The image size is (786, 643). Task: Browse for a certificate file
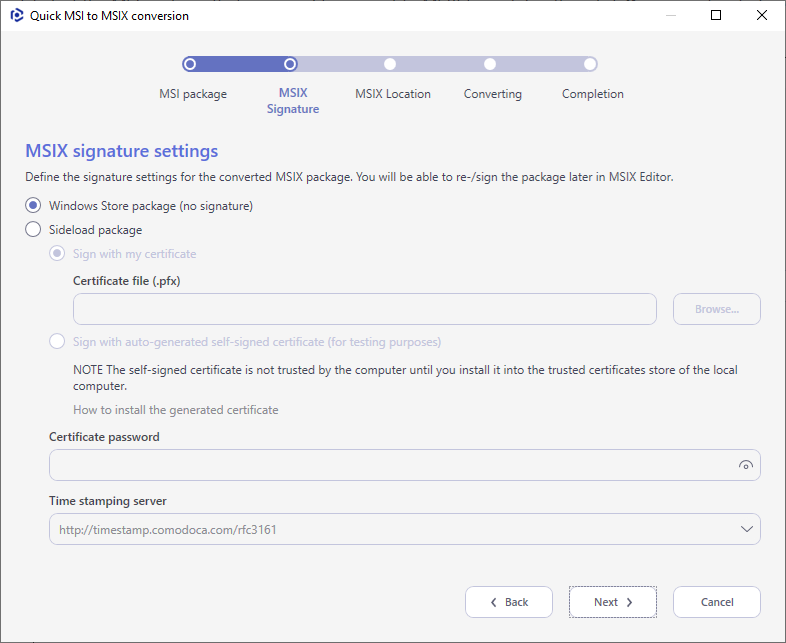tap(717, 309)
